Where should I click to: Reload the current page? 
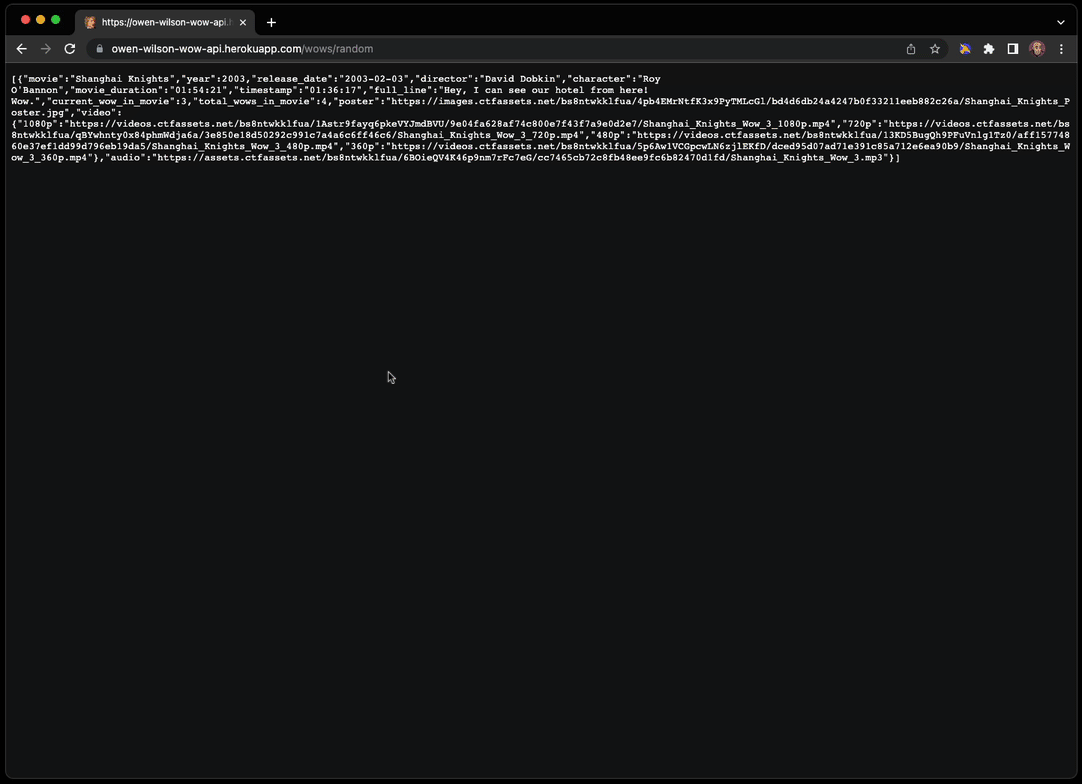69,48
